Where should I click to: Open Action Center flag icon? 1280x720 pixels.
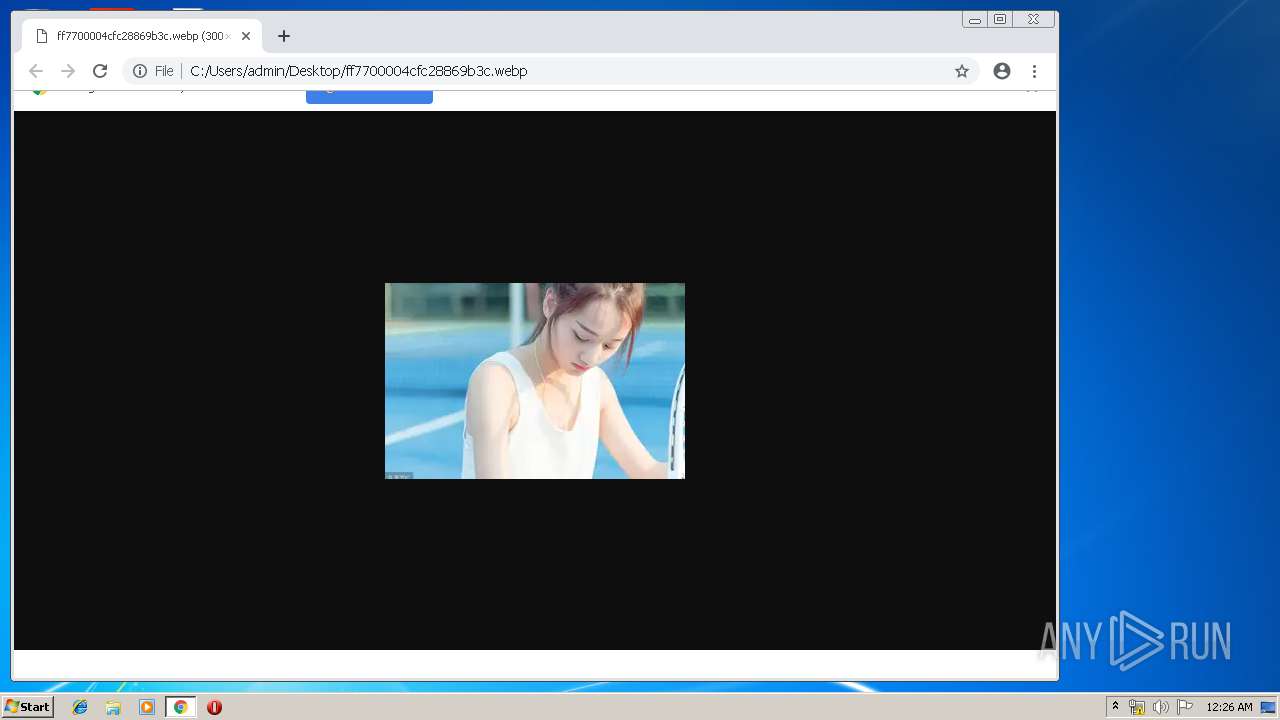(1185, 707)
